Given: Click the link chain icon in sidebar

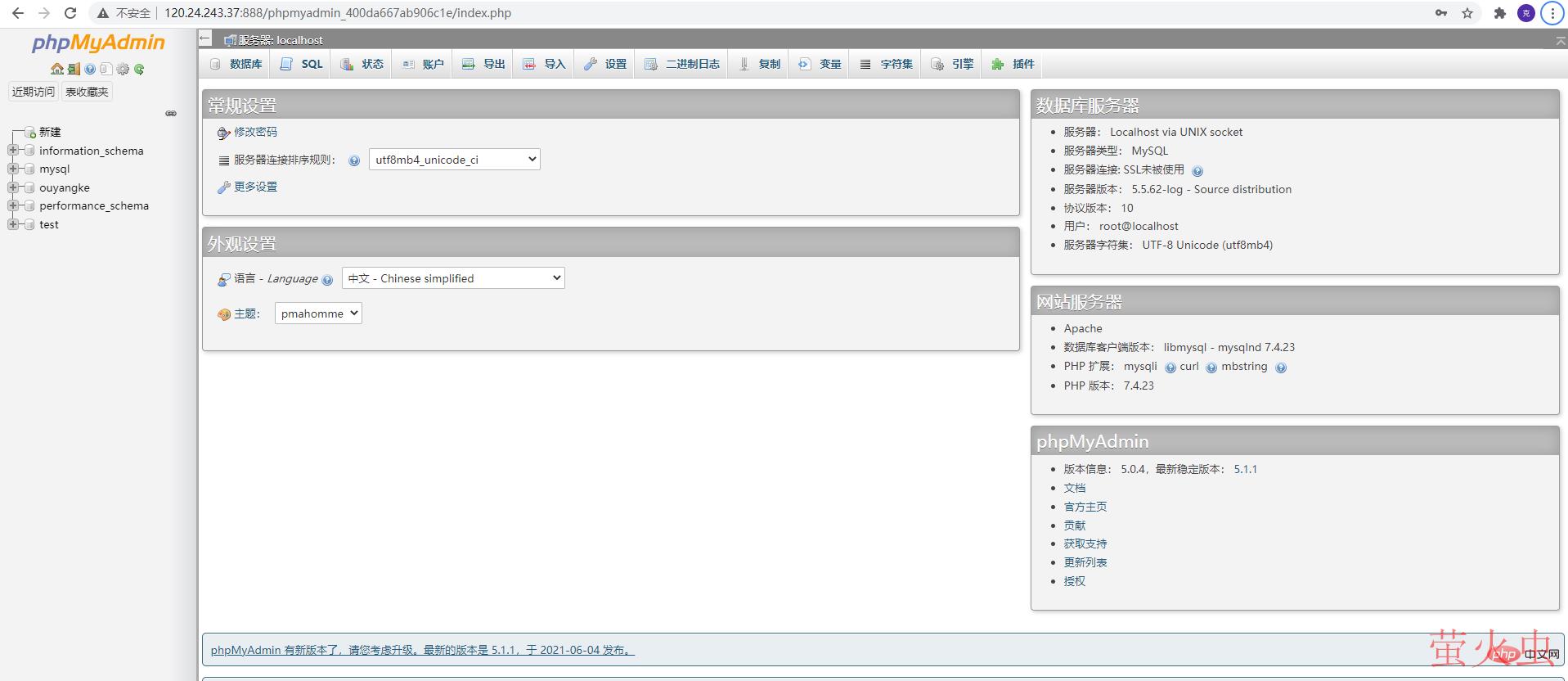Looking at the screenshot, I should 171,114.
